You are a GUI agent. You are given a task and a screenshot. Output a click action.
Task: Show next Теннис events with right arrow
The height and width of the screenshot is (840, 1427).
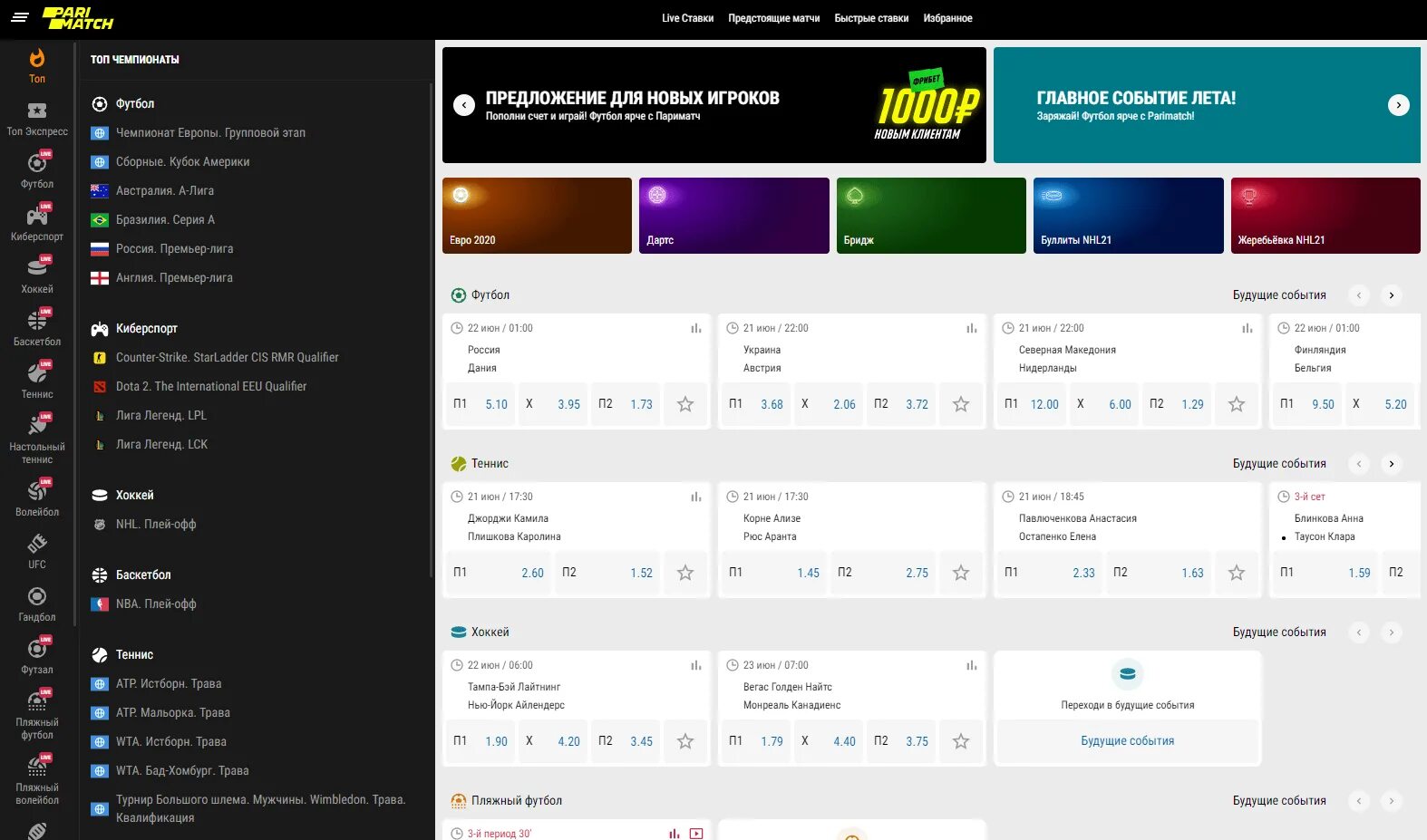1392,464
